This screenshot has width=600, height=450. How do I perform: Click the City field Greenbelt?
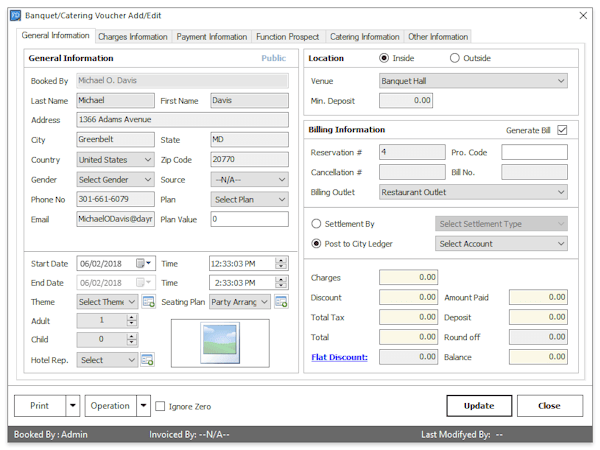click(116, 139)
